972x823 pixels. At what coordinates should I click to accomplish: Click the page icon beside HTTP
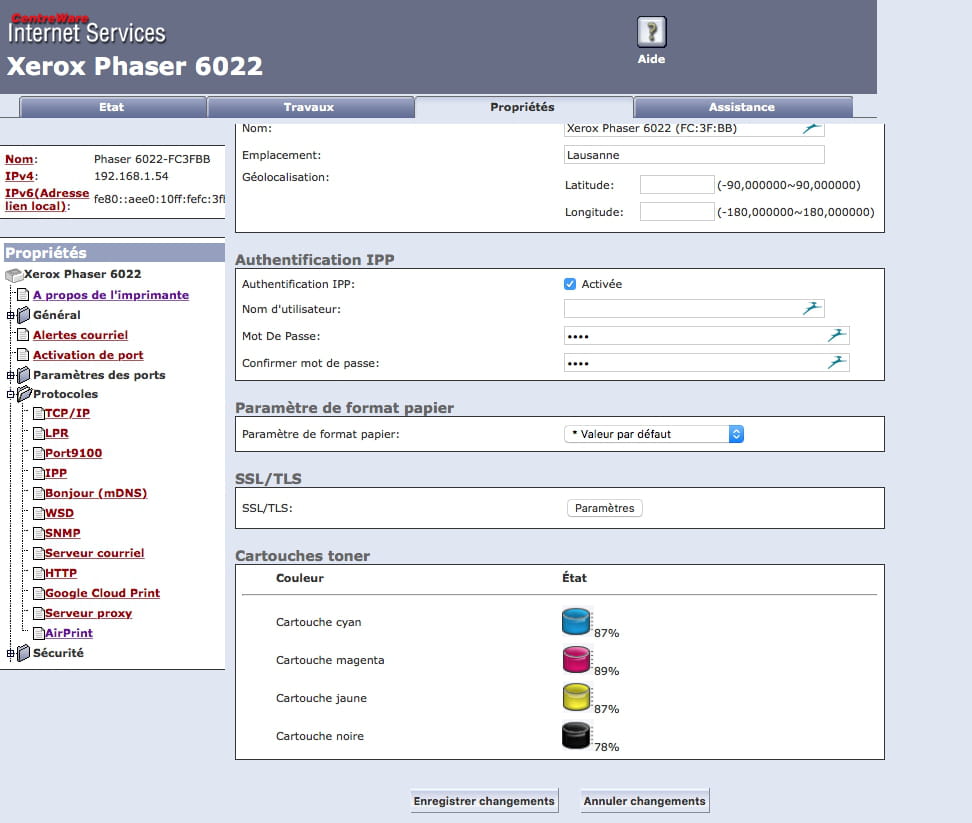[38, 573]
